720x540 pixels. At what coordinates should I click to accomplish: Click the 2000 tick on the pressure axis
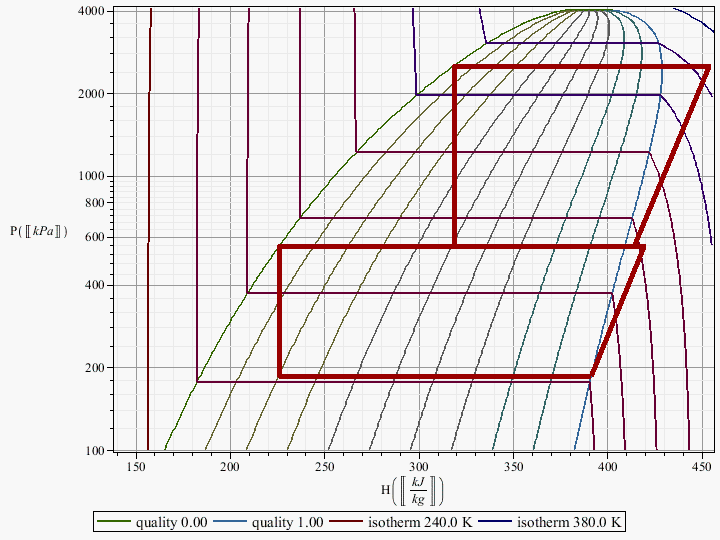[x=93, y=94]
